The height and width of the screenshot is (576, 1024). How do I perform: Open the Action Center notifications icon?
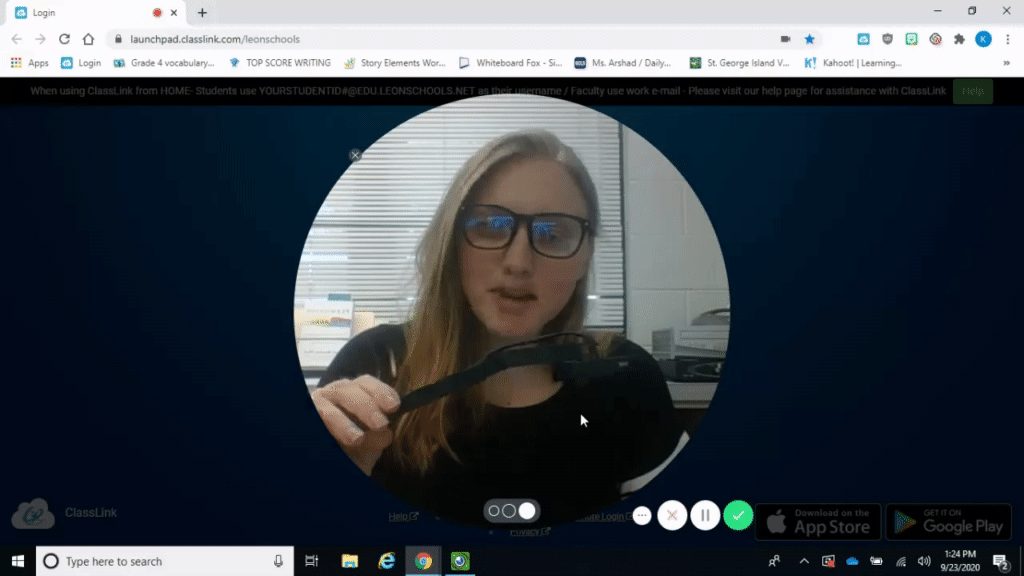1000,561
